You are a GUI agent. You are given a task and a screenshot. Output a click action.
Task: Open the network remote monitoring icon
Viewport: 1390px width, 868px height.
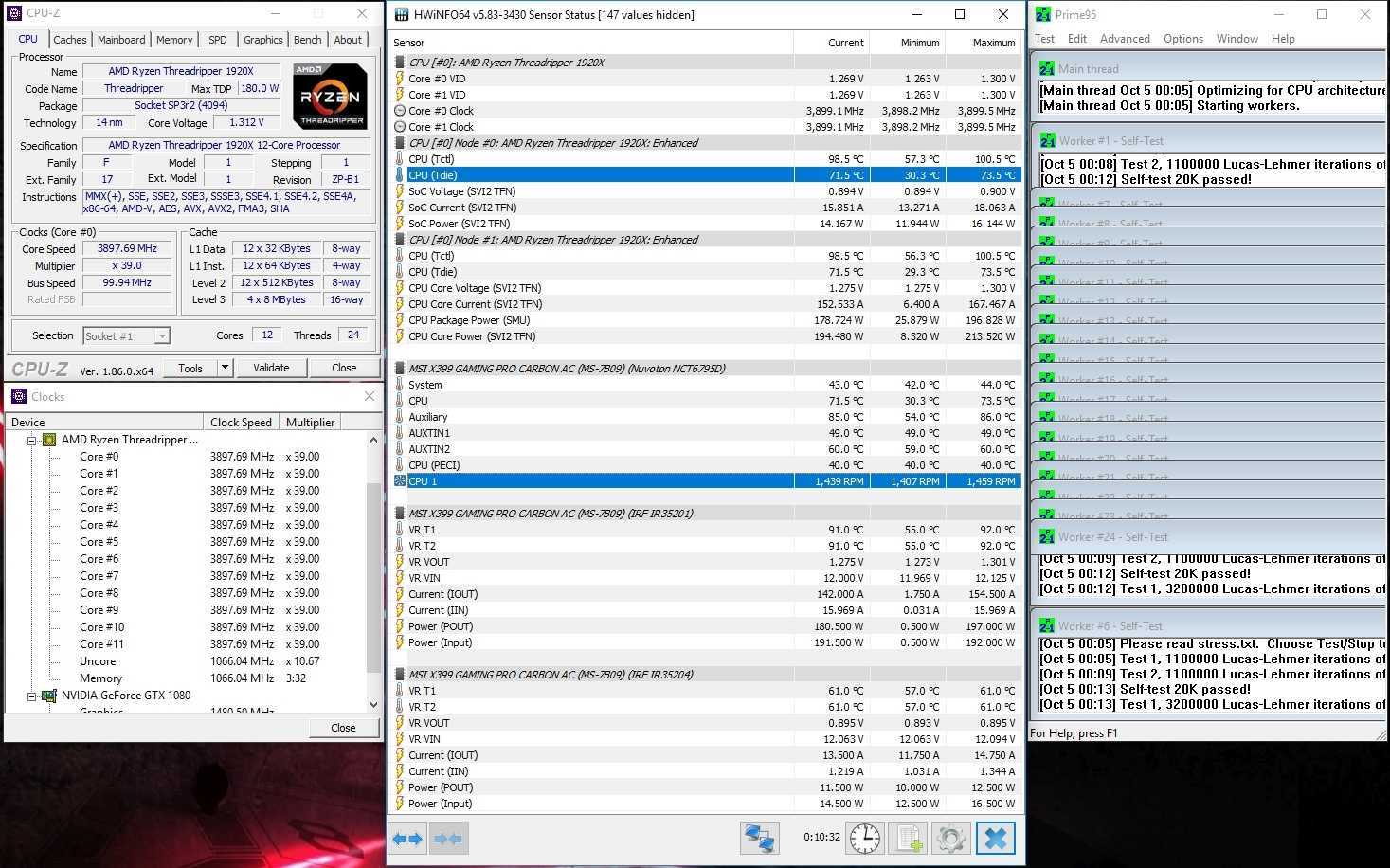coord(759,839)
